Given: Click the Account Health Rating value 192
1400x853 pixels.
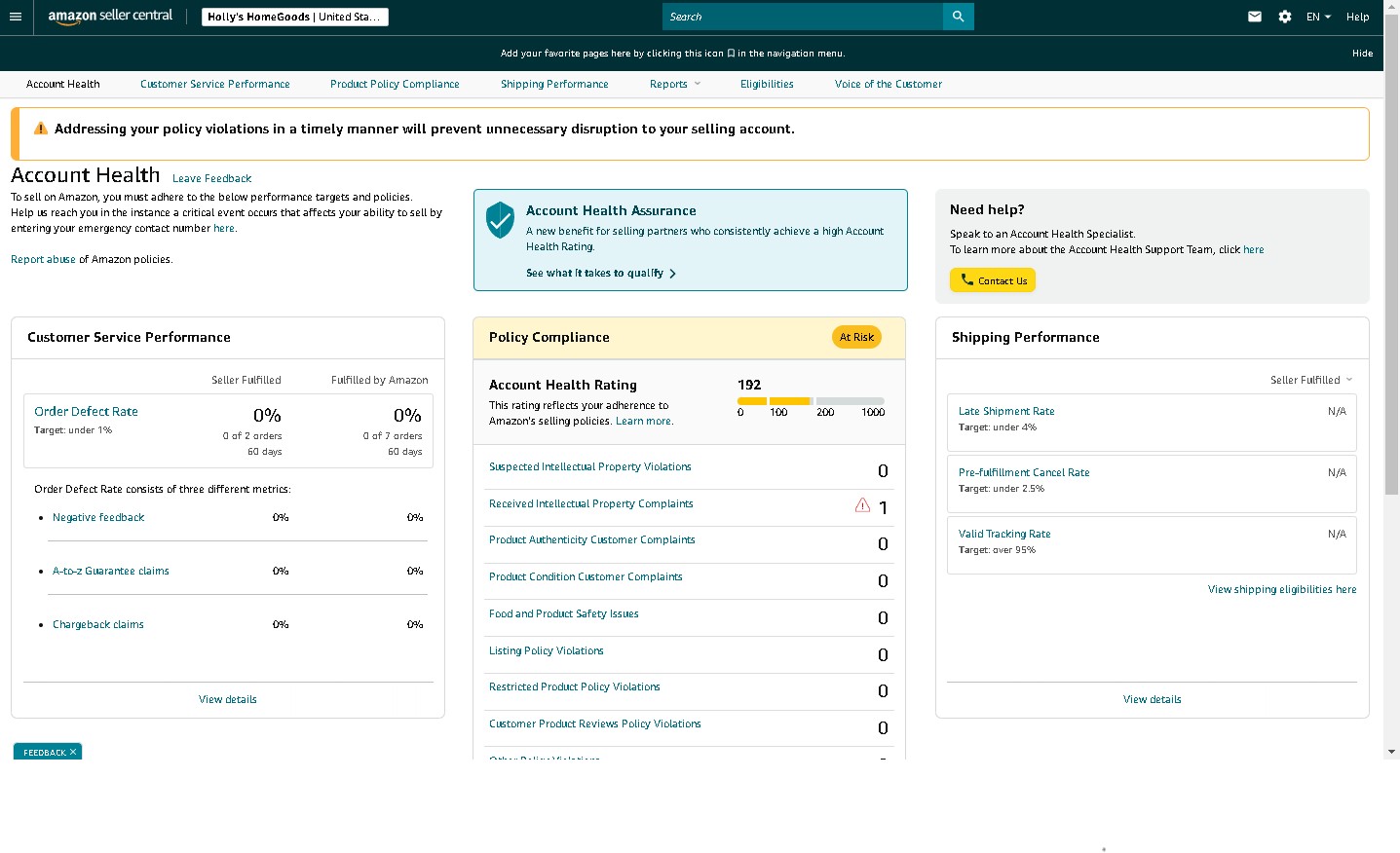Looking at the screenshot, I should [x=749, y=386].
